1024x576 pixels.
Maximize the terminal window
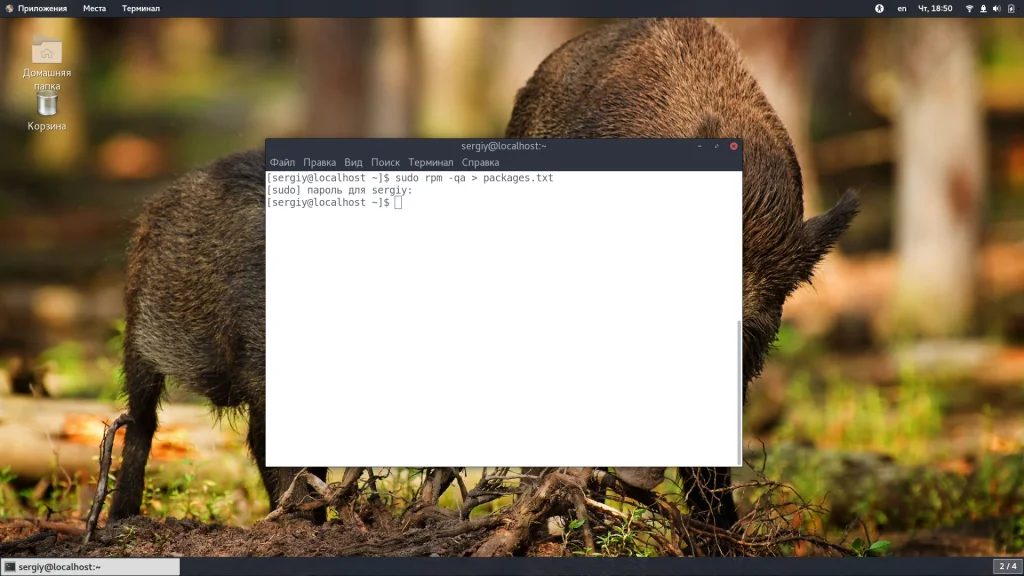click(716, 146)
